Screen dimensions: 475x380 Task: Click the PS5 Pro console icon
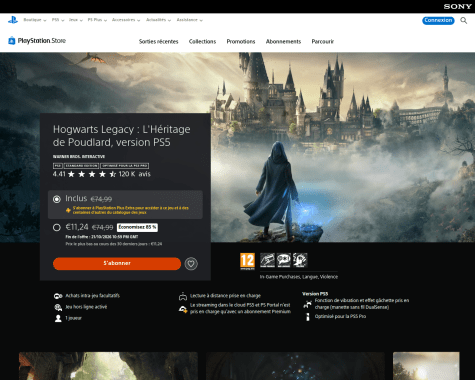[x=308, y=317]
